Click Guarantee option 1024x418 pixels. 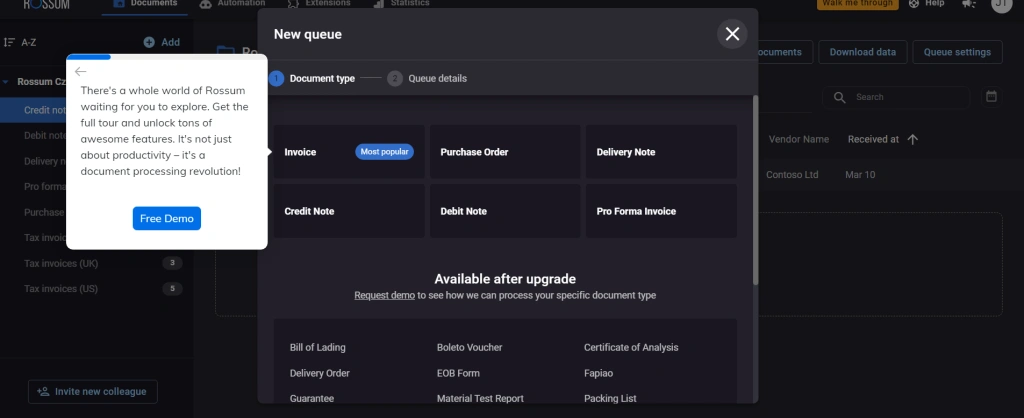tap(312, 398)
